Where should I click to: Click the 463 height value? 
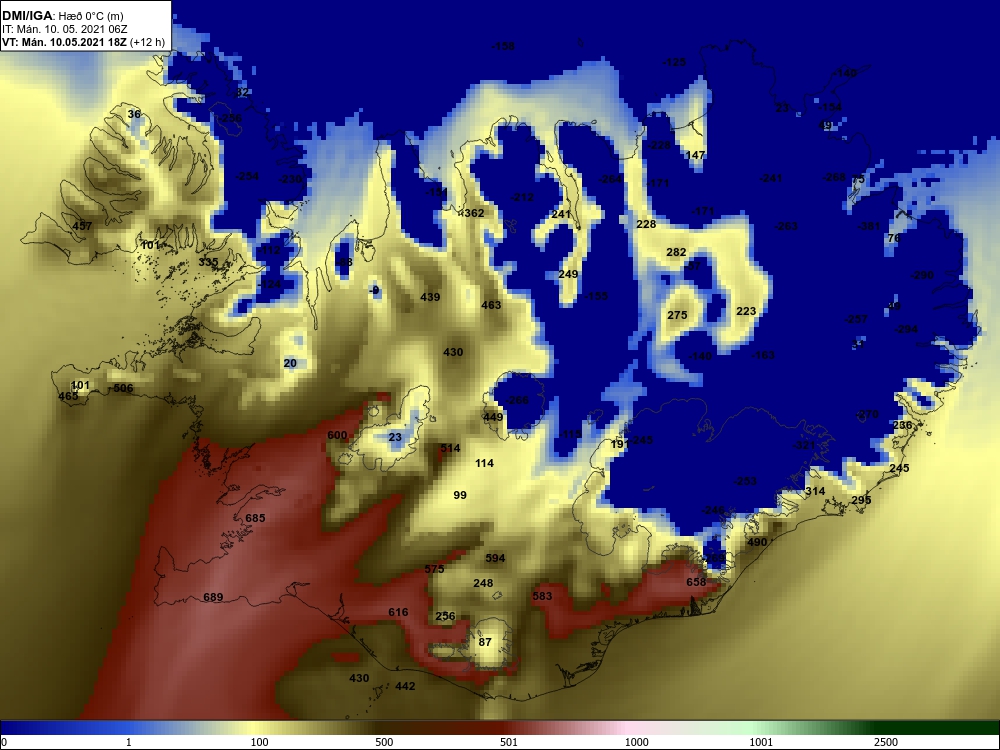(491, 305)
